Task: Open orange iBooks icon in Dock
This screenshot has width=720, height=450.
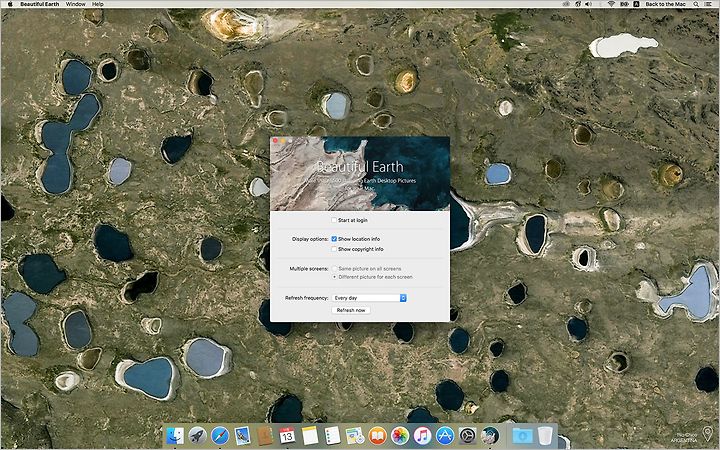Action: tap(377, 435)
